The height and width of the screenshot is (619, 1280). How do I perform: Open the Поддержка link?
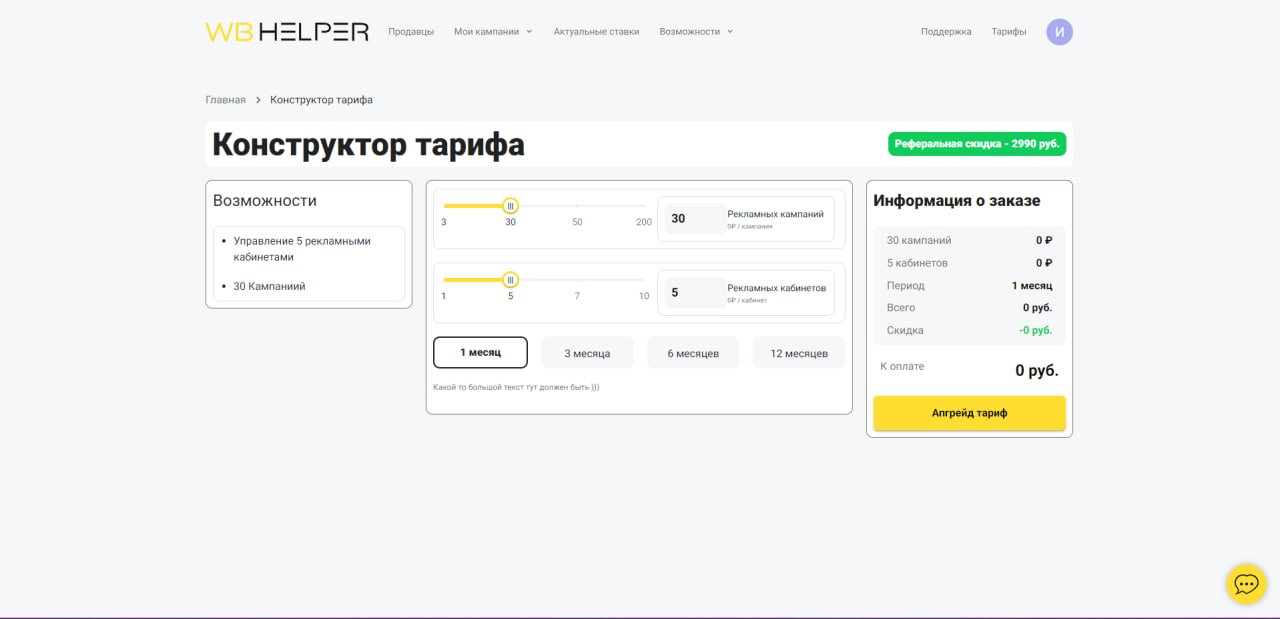946,32
